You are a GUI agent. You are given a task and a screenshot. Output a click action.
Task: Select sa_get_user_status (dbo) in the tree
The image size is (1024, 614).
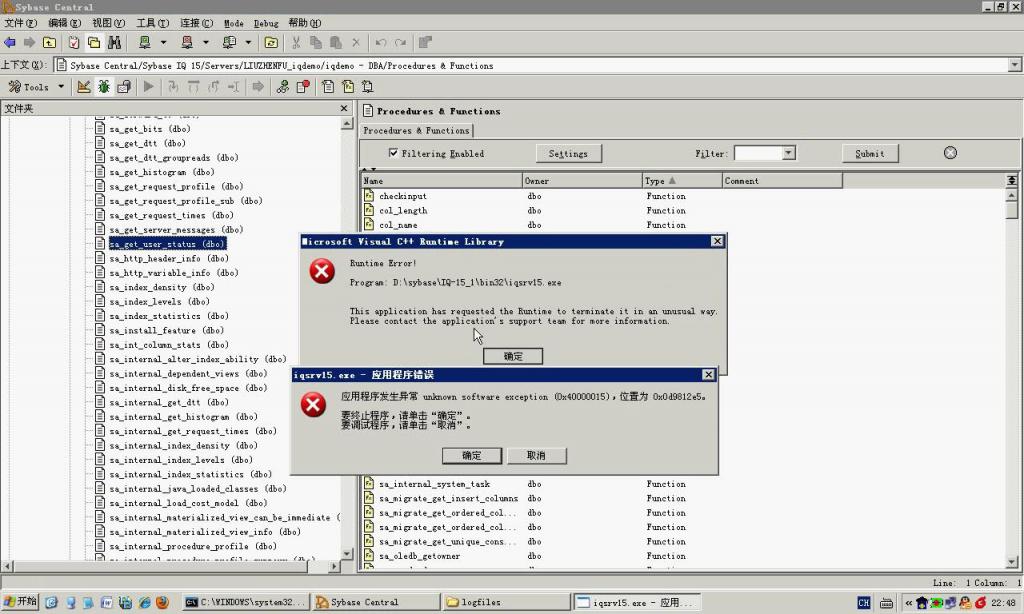coord(167,244)
